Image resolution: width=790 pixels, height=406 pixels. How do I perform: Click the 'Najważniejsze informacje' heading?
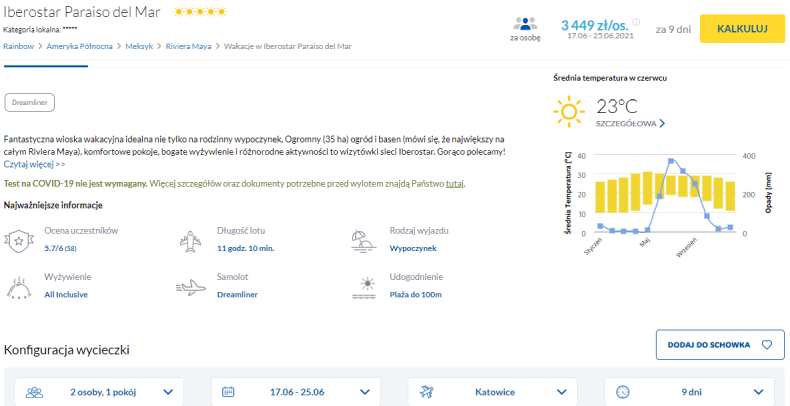click(x=53, y=205)
